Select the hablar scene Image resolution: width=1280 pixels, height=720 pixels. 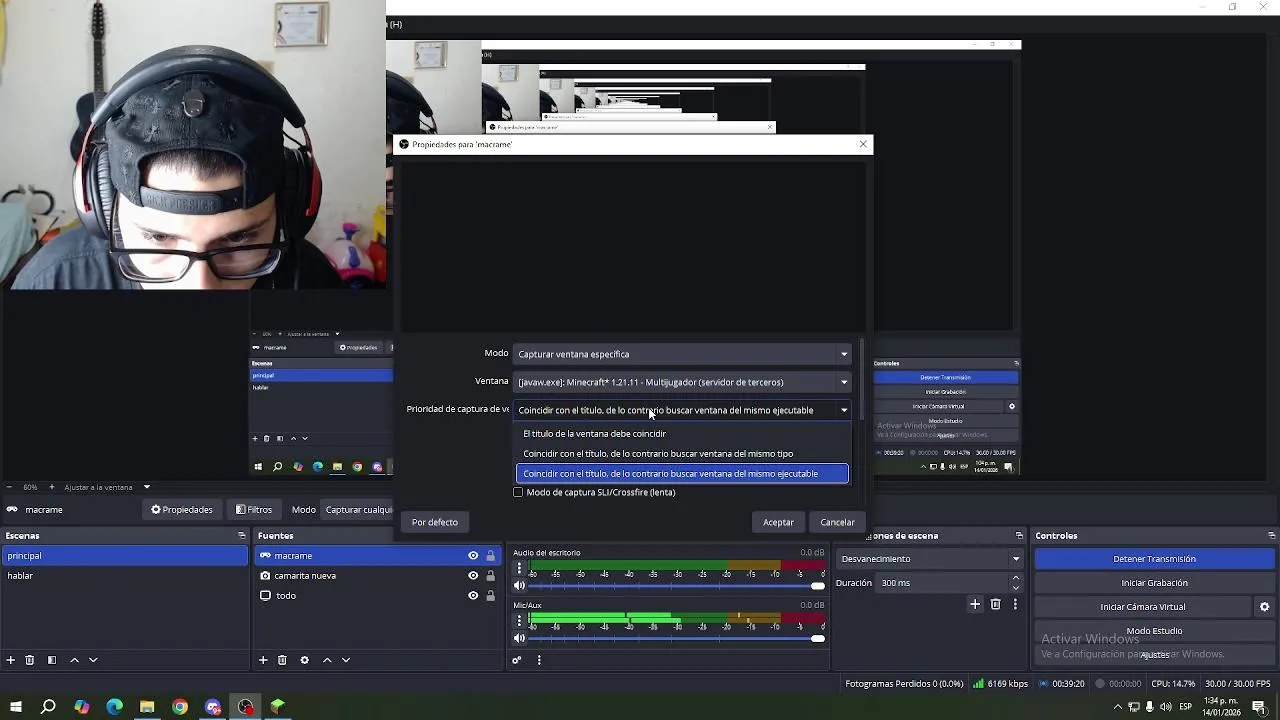[x=124, y=576]
